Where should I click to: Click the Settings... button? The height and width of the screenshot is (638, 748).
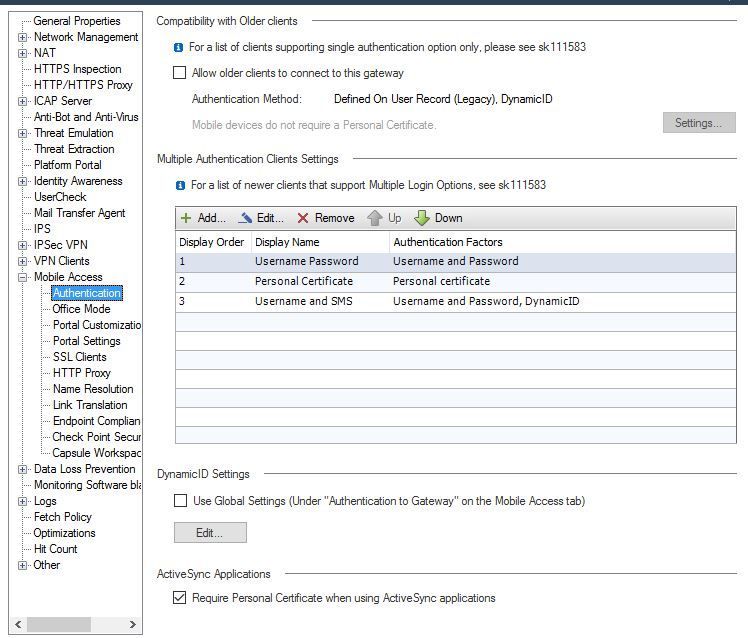coord(698,123)
